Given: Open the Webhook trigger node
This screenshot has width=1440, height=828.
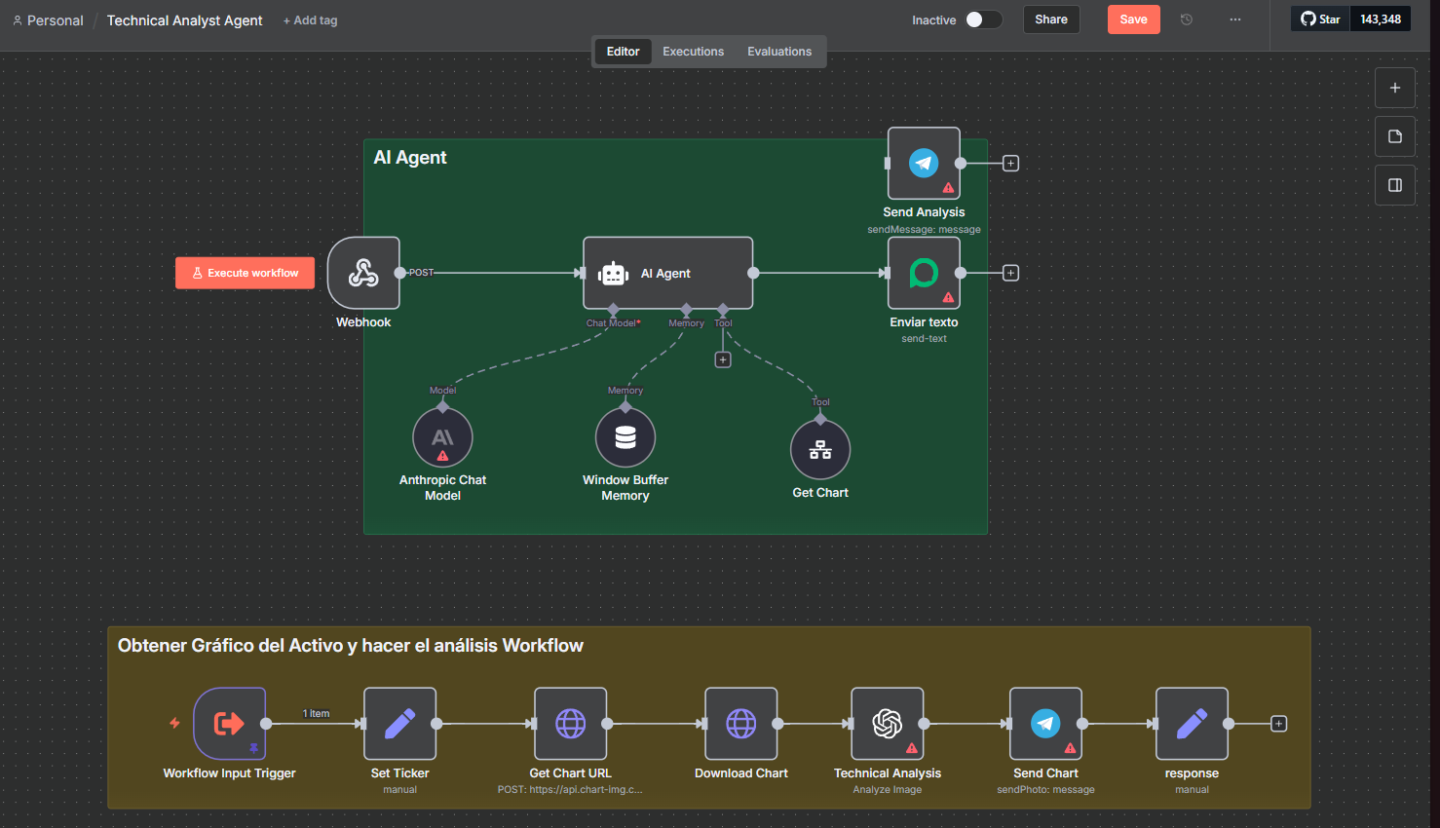Looking at the screenshot, I should pyautogui.click(x=363, y=273).
